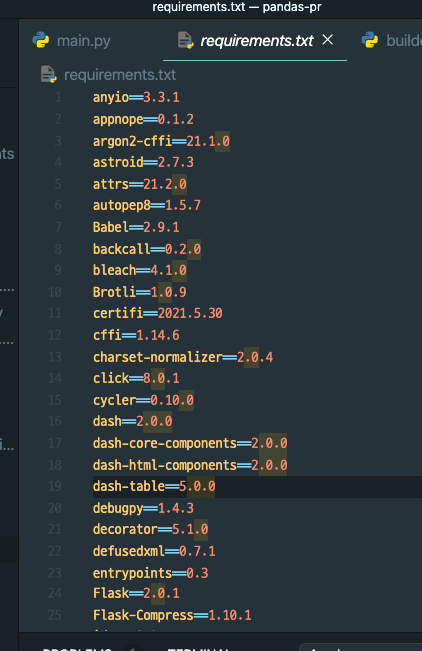Click the breadcrumb requirements.txt file icon

click(49, 75)
